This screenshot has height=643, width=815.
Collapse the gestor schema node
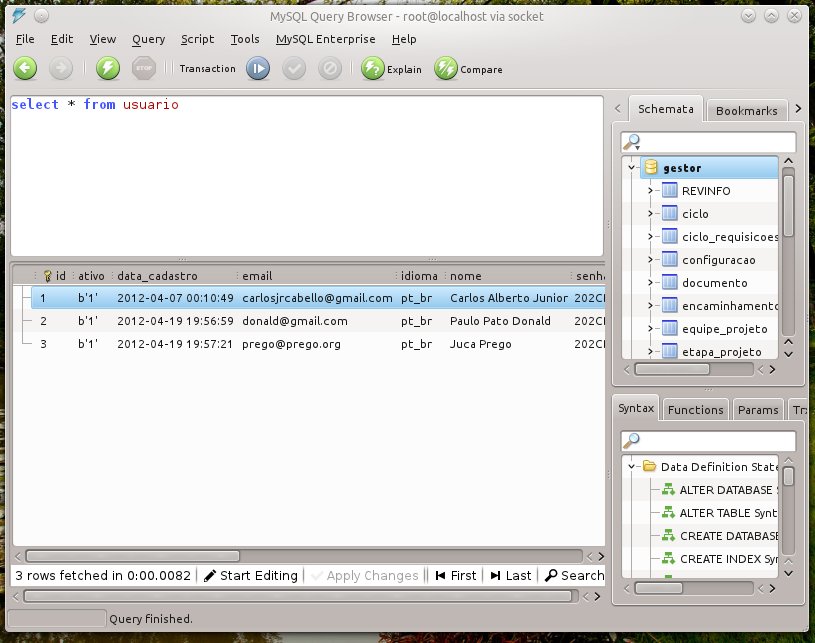(x=632, y=167)
